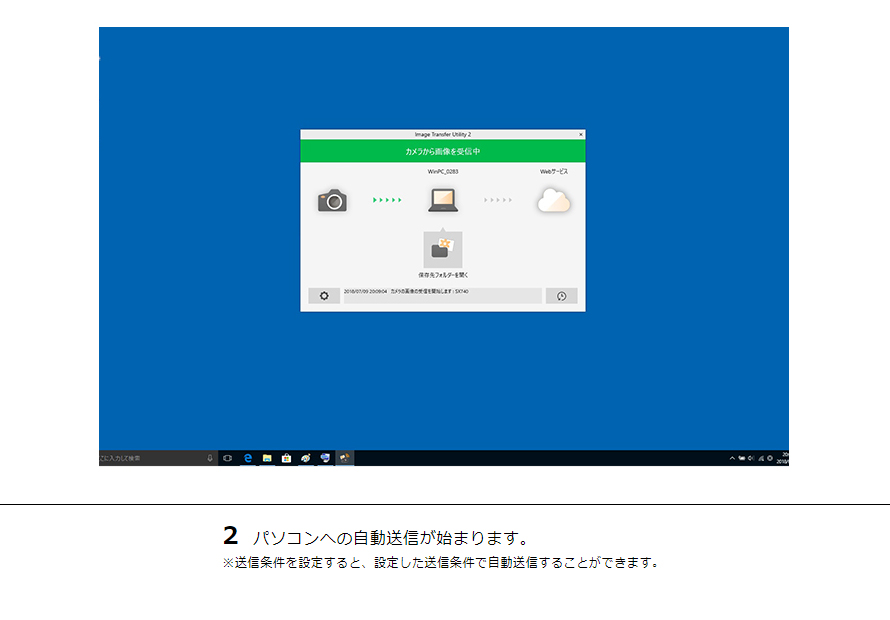This screenshot has width=890, height=620.
Task: Open Task View on the taskbar
Action: [226, 458]
